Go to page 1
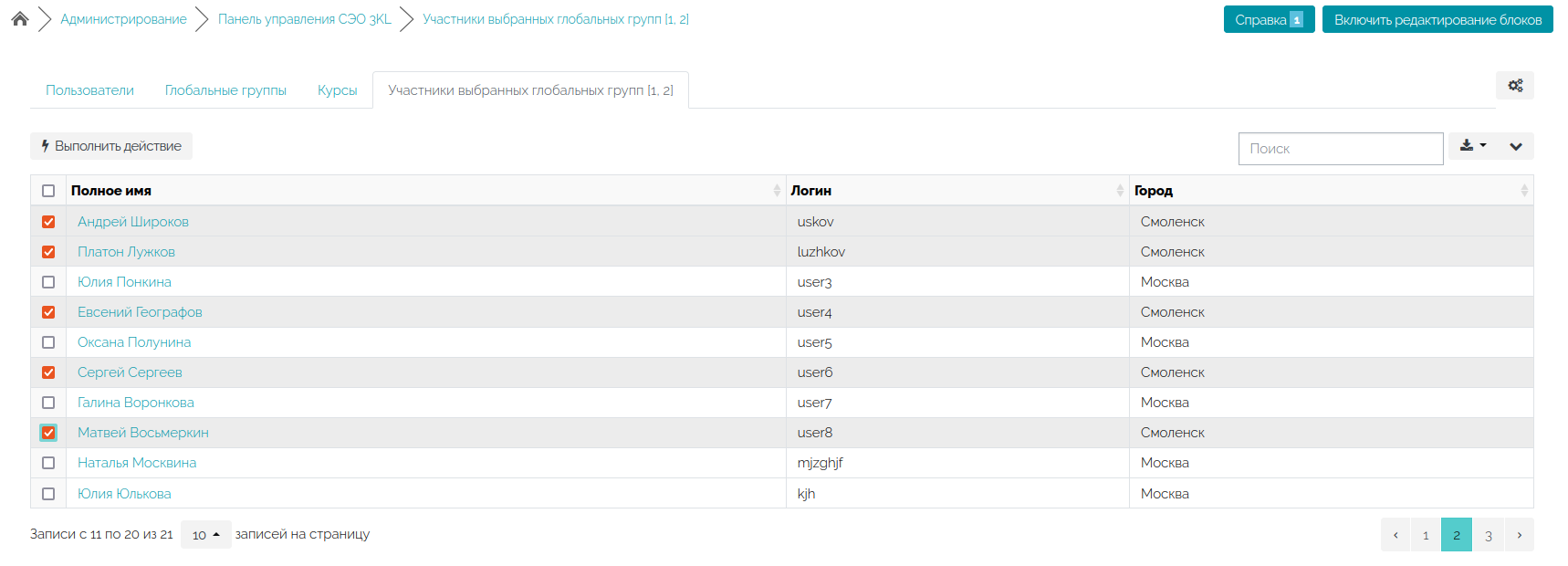The height and width of the screenshot is (566, 1568). pyautogui.click(x=1426, y=535)
